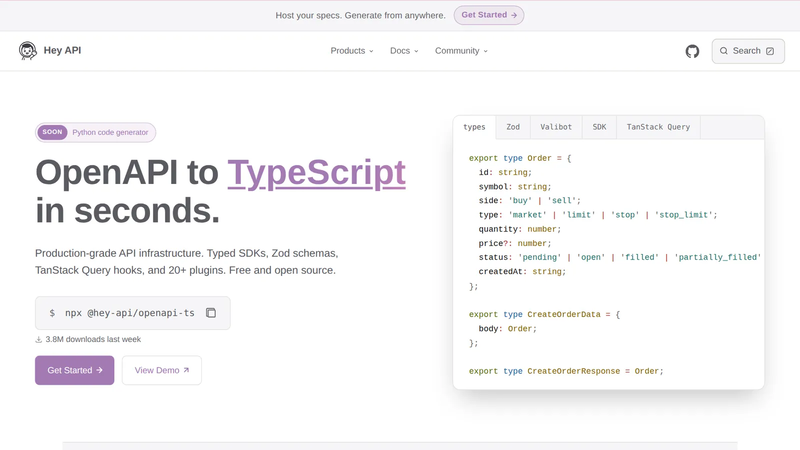
Task: Click the slash shortcut icon in Search
Action: 770,51
